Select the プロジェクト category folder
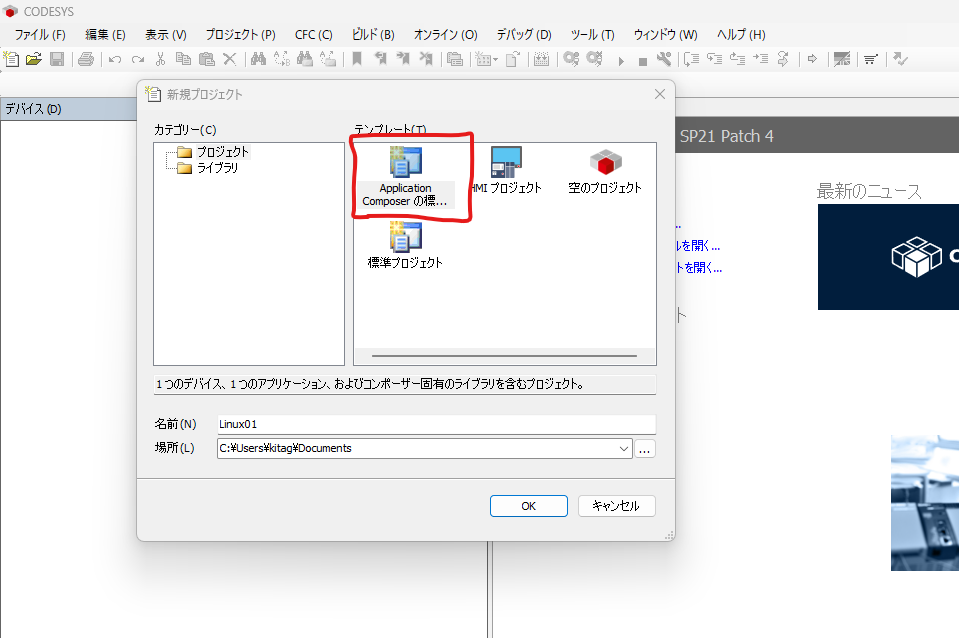 coord(213,152)
